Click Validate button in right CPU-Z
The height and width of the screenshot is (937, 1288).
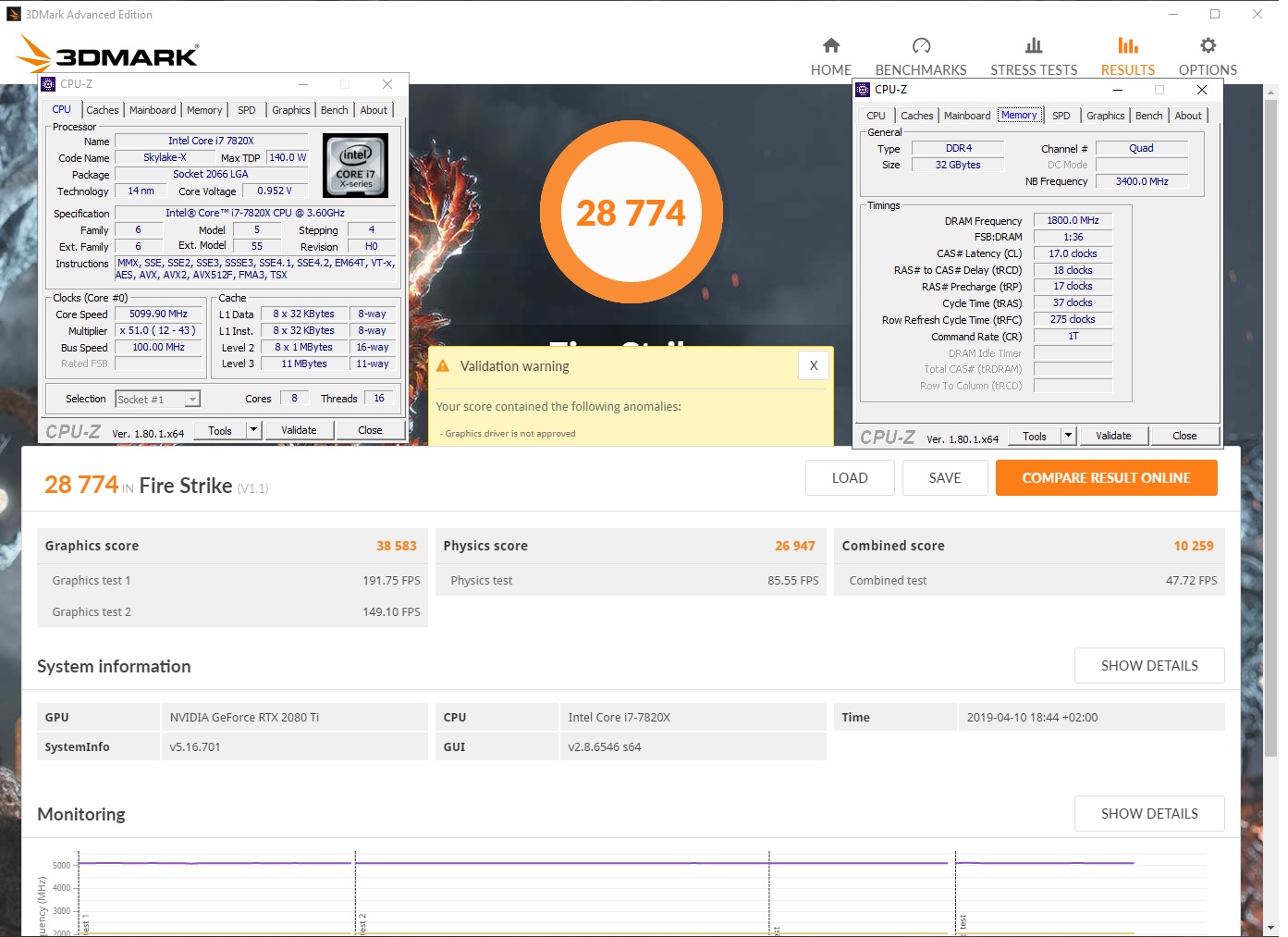click(1113, 436)
